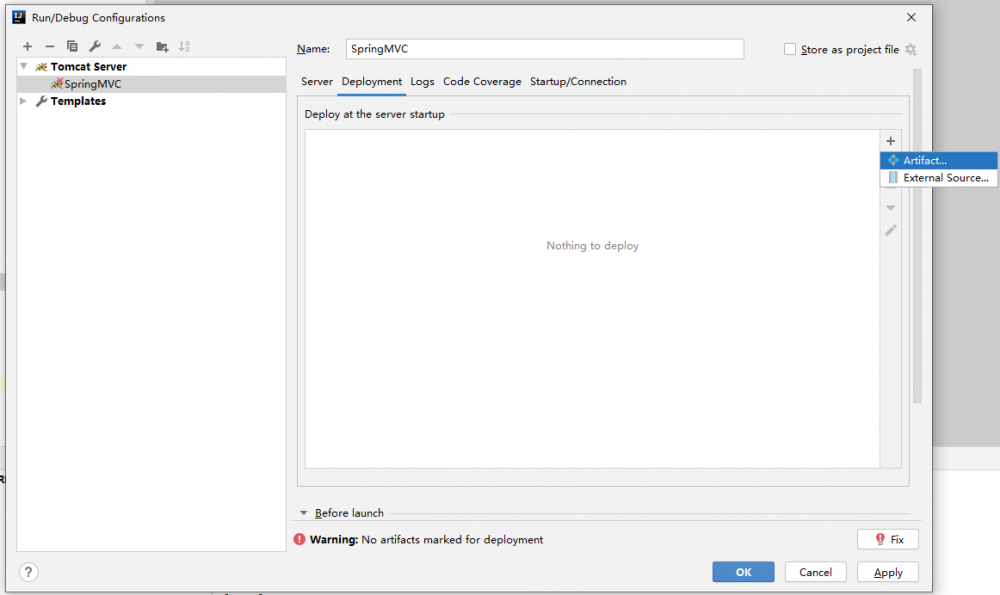Click the vertical scrollbar of settings panel
Viewport: 1000px width, 595px height.
pyautogui.click(x=917, y=236)
